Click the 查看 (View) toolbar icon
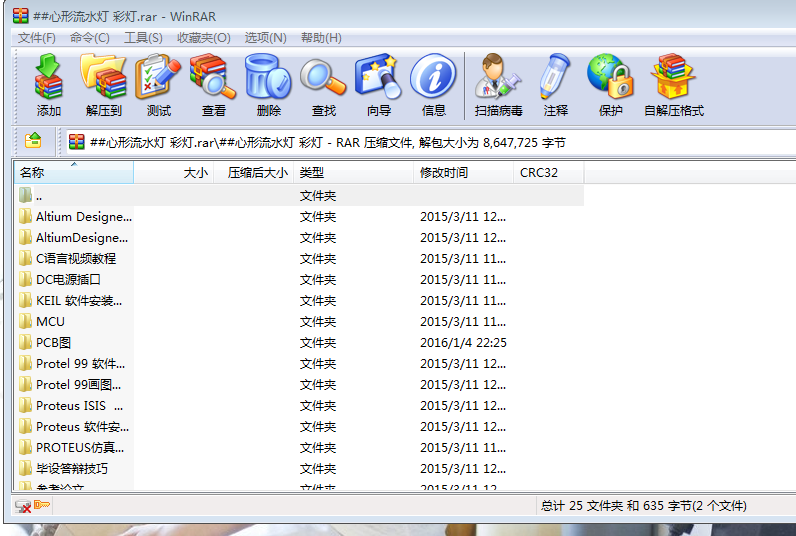This screenshot has width=796, height=536. (x=213, y=76)
